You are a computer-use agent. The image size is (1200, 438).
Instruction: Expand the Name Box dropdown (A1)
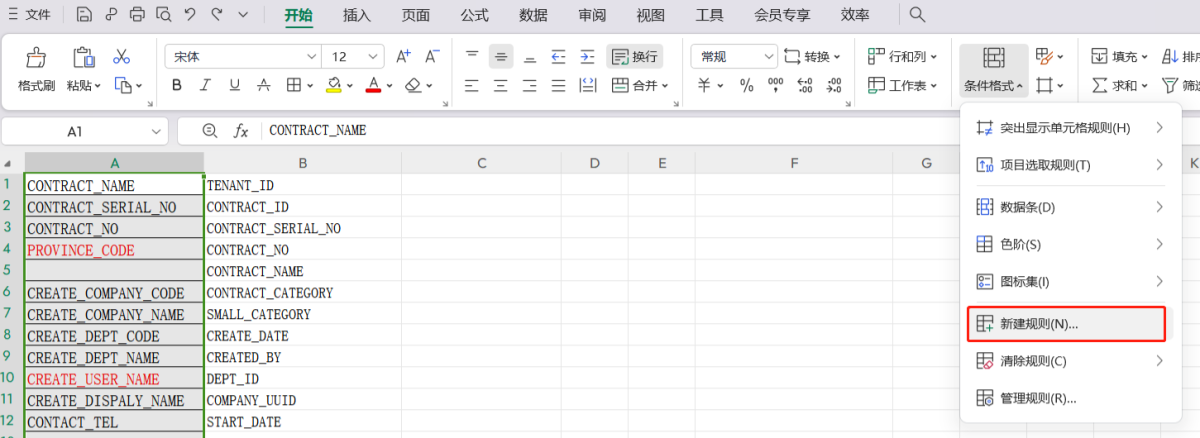157,131
